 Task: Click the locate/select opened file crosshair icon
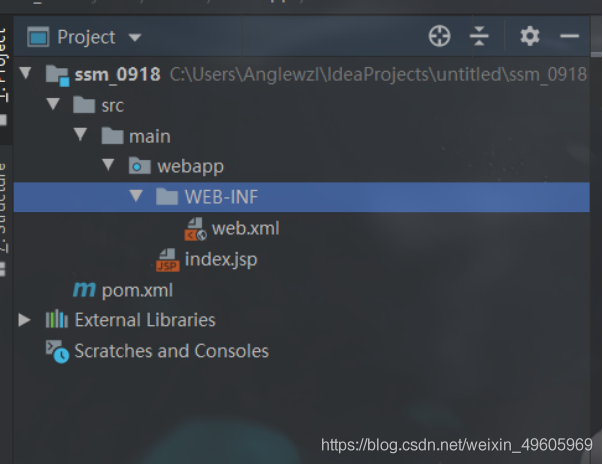(439, 36)
